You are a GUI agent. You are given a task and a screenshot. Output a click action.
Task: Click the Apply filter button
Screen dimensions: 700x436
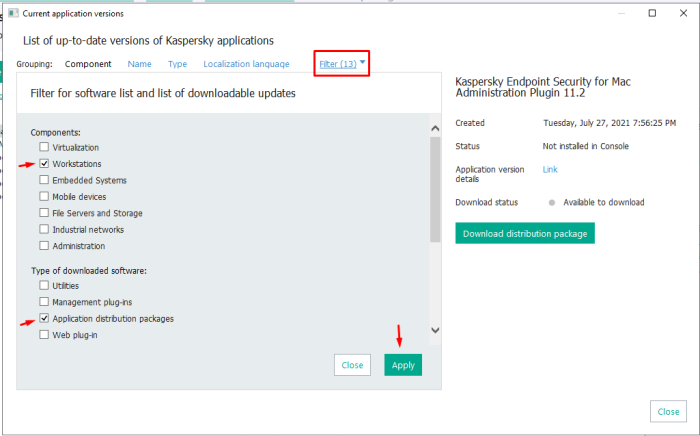(403, 365)
